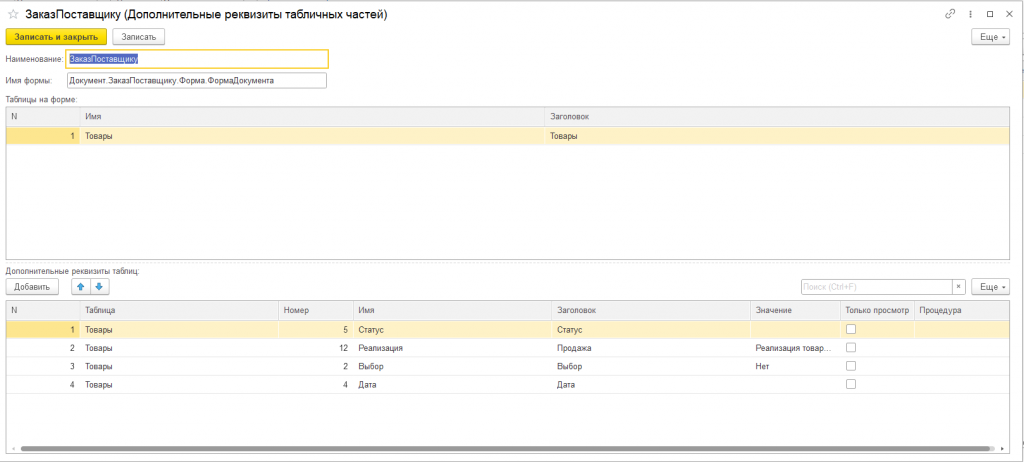The height and width of the screenshot is (462, 1024).
Task: Click Товары table cell in row 4
Action: 179,385
